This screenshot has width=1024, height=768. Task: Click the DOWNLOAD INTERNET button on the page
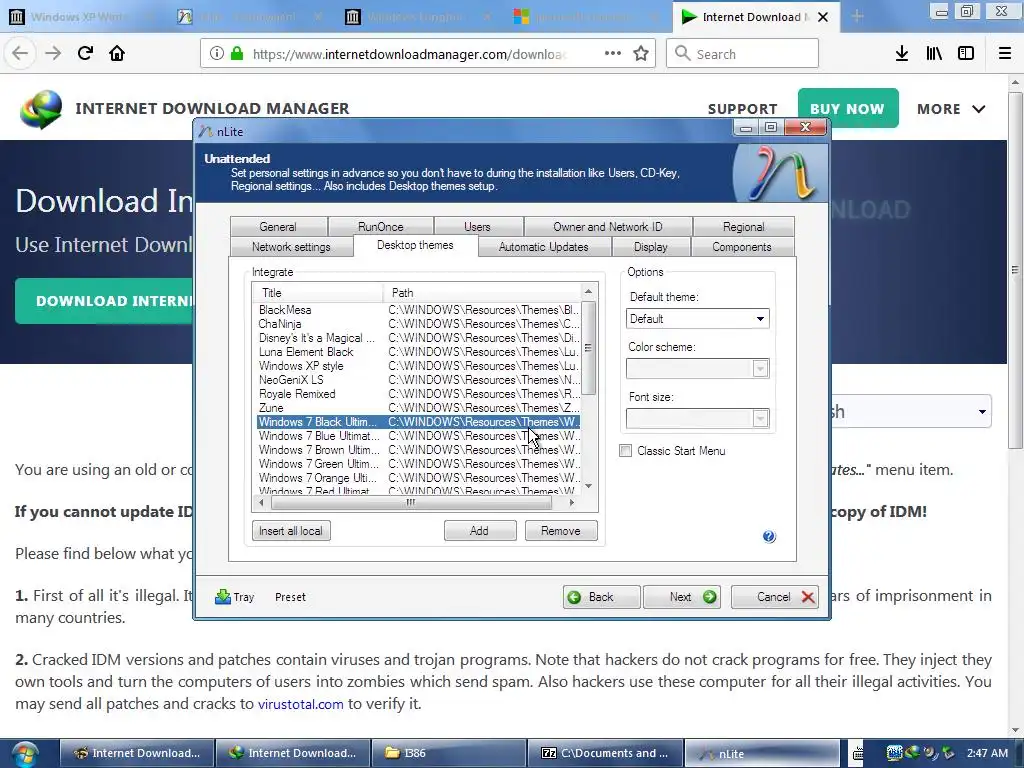pyautogui.click(x=104, y=301)
